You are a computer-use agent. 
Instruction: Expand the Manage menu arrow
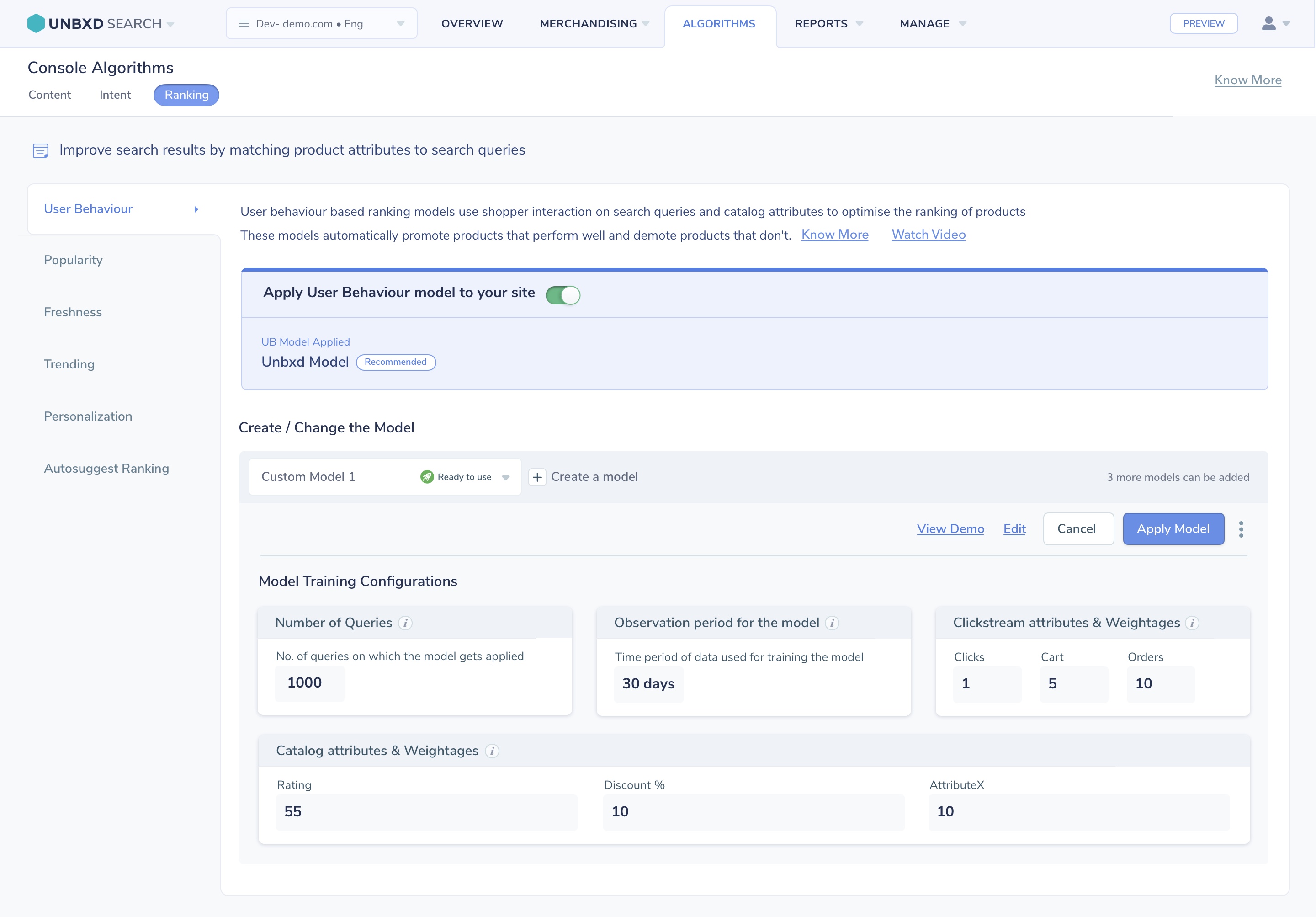pyautogui.click(x=962, y=24)
